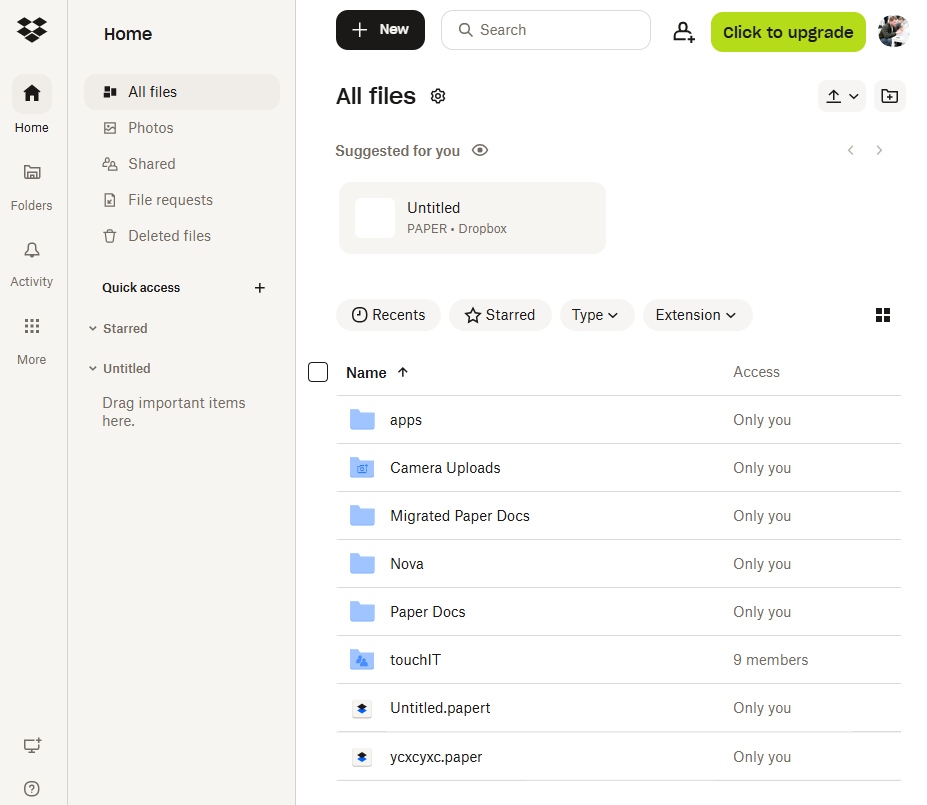This screenshot has width=927, height=805.
Task: Hide the Suggested for you section
Action: point(480,151)
